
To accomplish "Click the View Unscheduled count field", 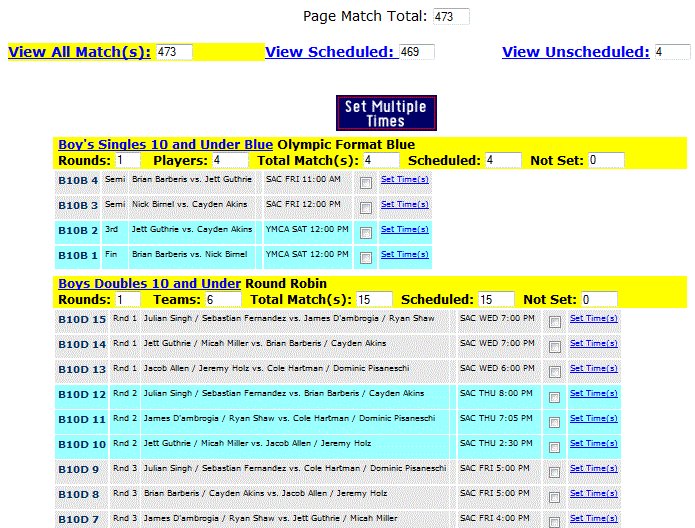I will 672,52.
